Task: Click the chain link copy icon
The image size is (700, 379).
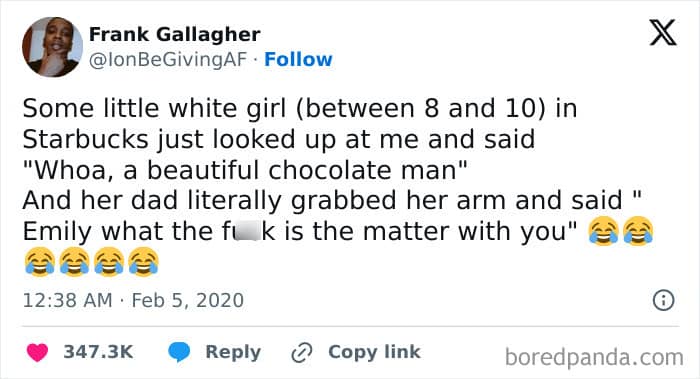Action: pos(301,352)
